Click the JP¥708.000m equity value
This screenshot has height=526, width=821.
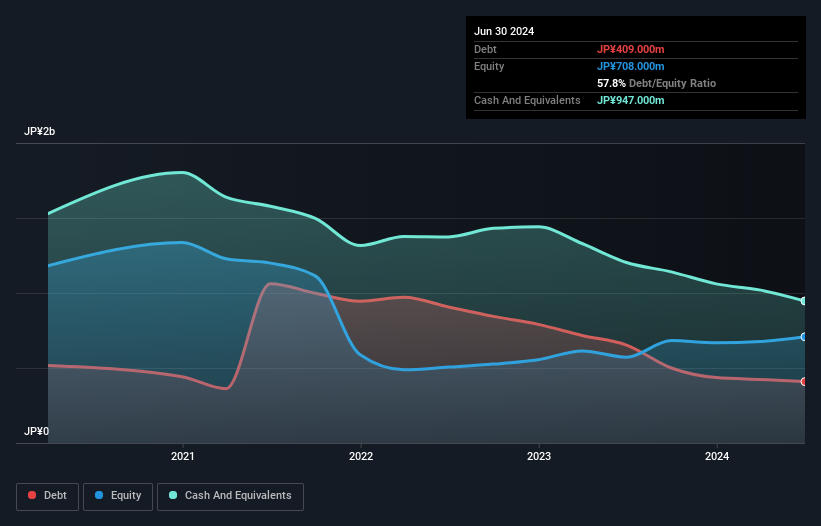tap(630, 66)
